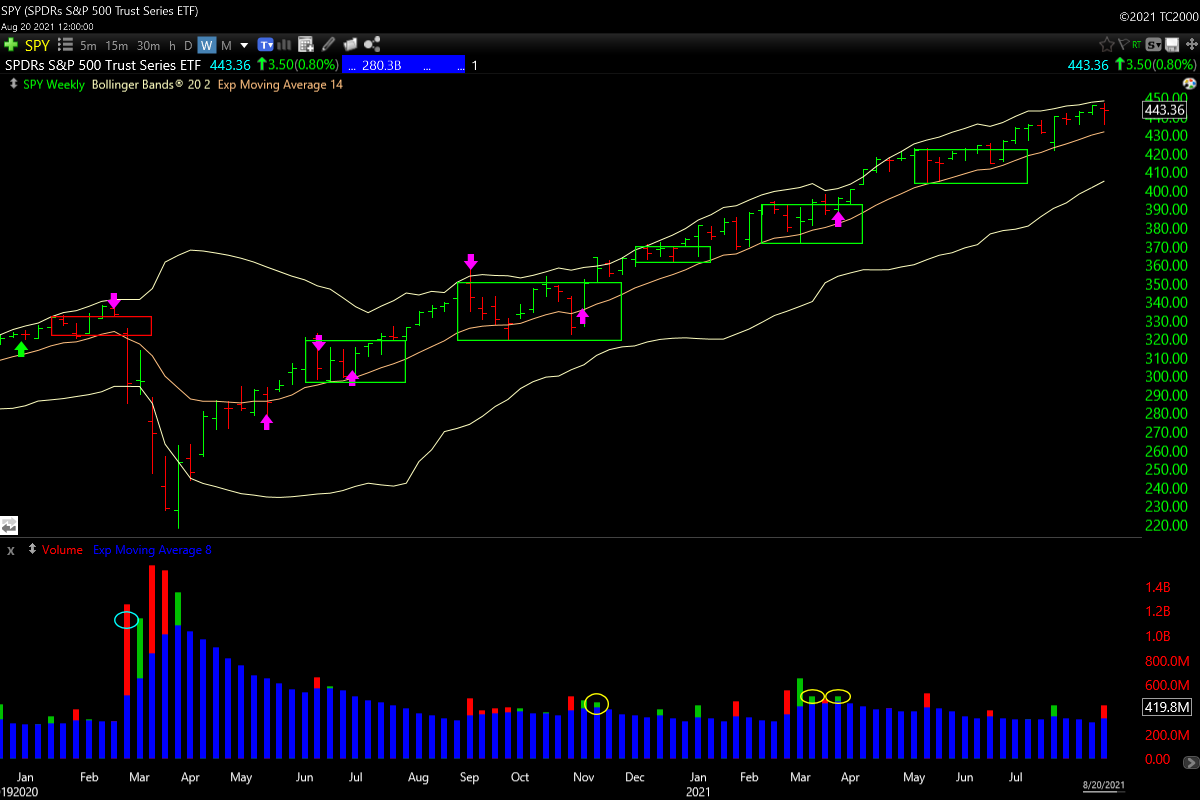Hide the Volume panel using the x toggle
This screenshot has width=1200, height=800.
pos(9,550)
